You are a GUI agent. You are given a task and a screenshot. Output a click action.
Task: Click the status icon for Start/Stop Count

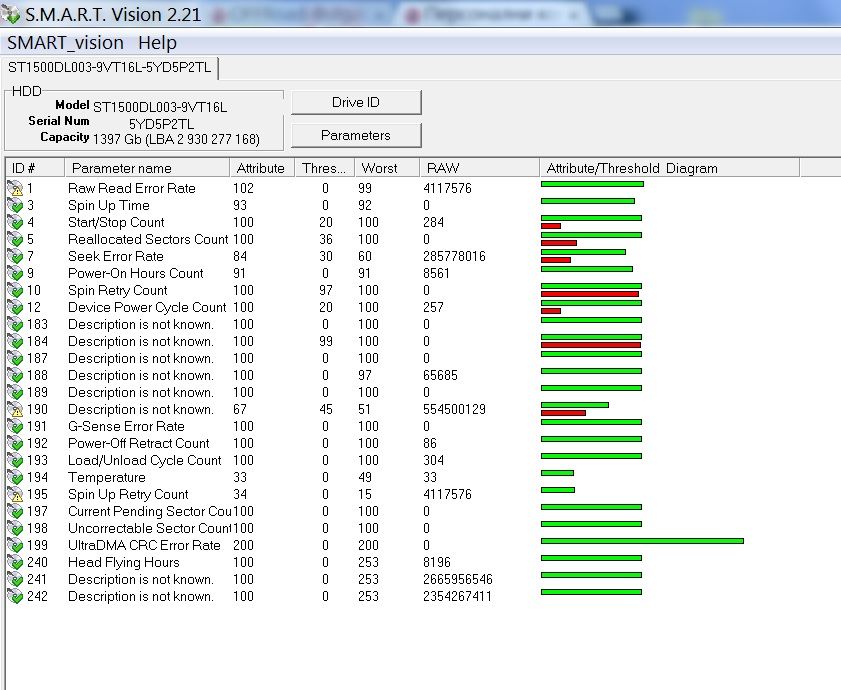[x=15, y=223]
